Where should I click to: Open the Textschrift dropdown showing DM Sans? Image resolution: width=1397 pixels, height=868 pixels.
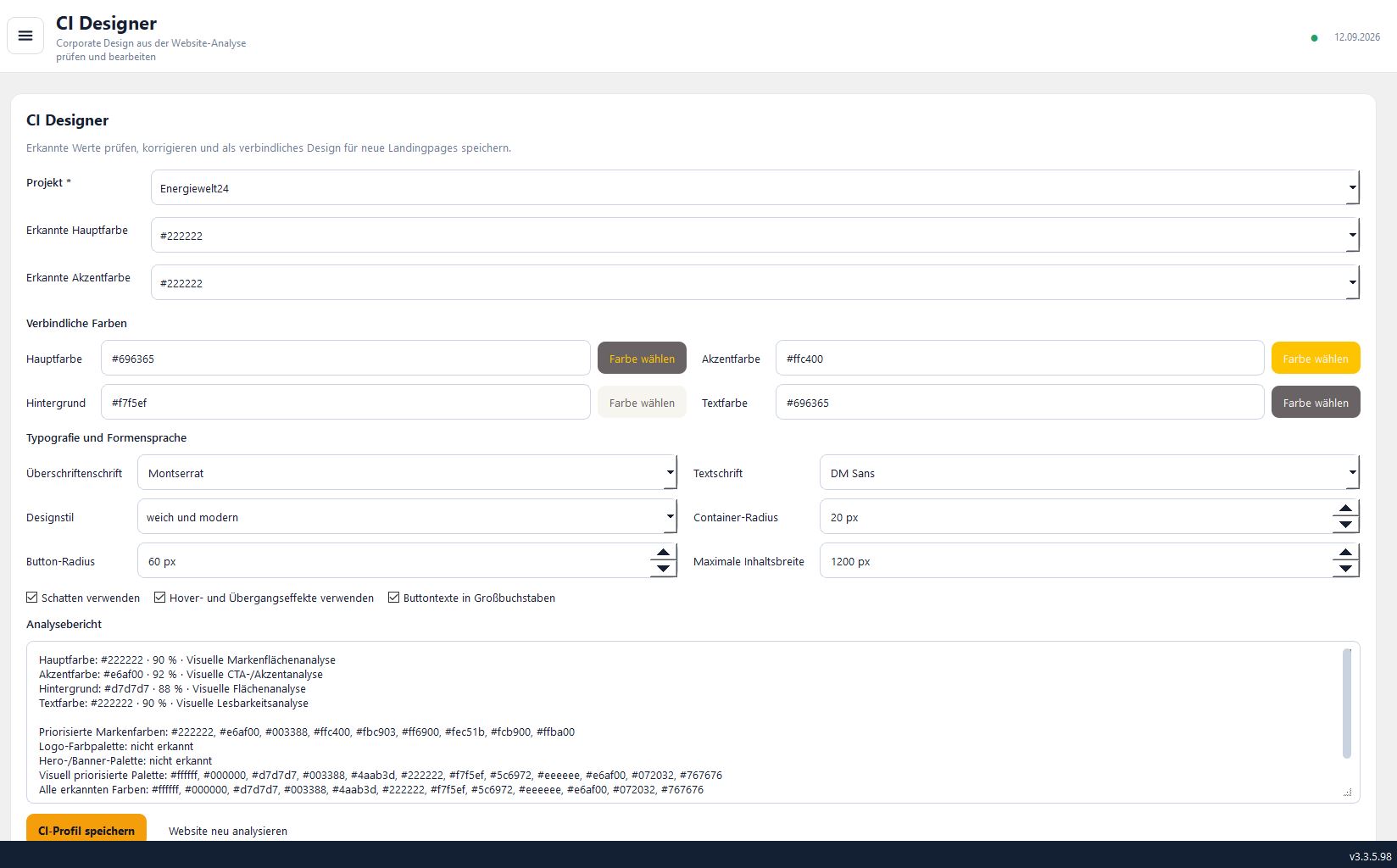[x=1089, y=472]
